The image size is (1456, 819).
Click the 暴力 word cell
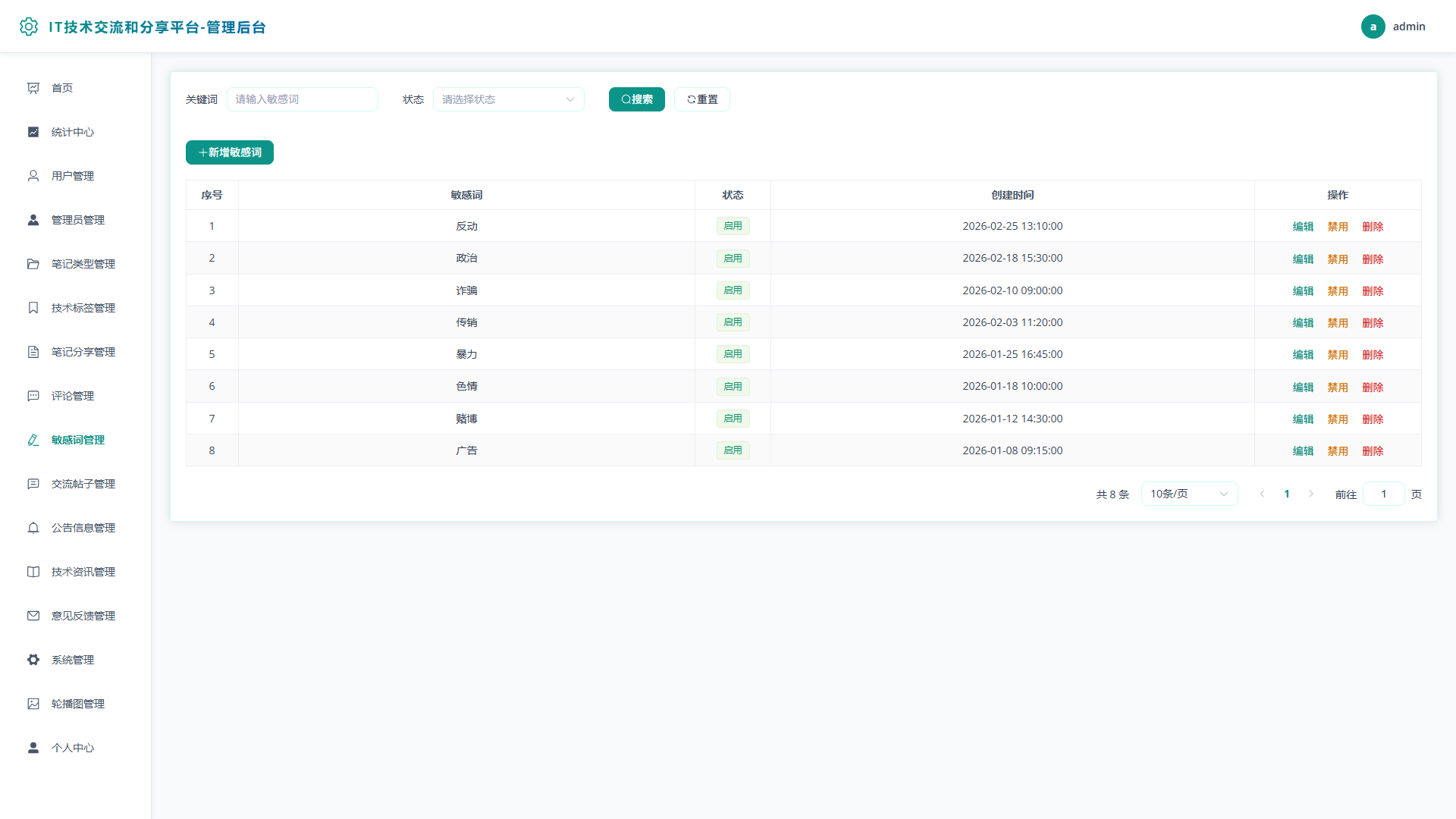point(466,354)
